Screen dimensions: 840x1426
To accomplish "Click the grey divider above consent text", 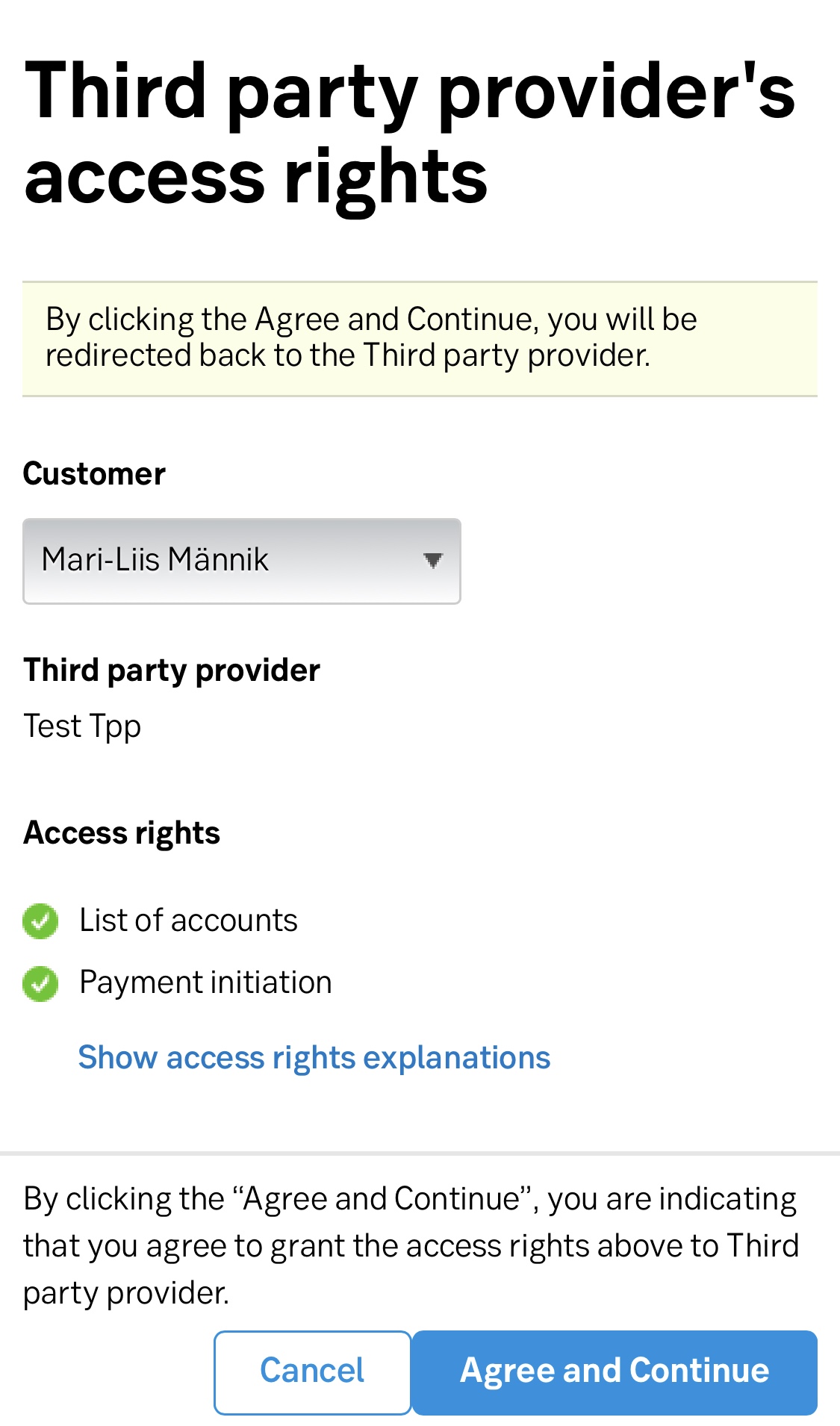I will click(420, 1153).
